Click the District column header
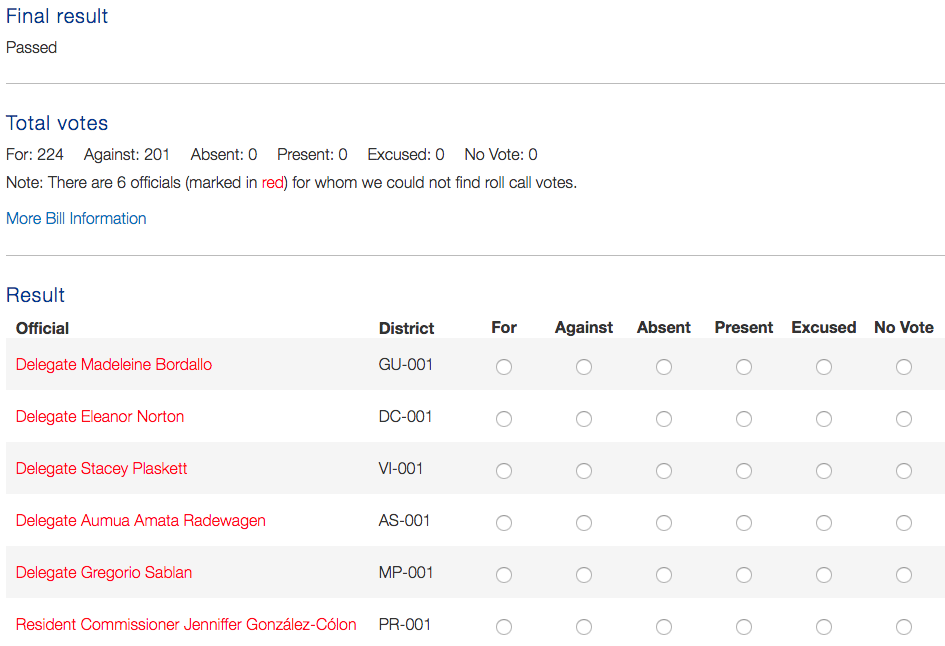The image size is (945, 646). pyautogui.click(x=406, y=328)
